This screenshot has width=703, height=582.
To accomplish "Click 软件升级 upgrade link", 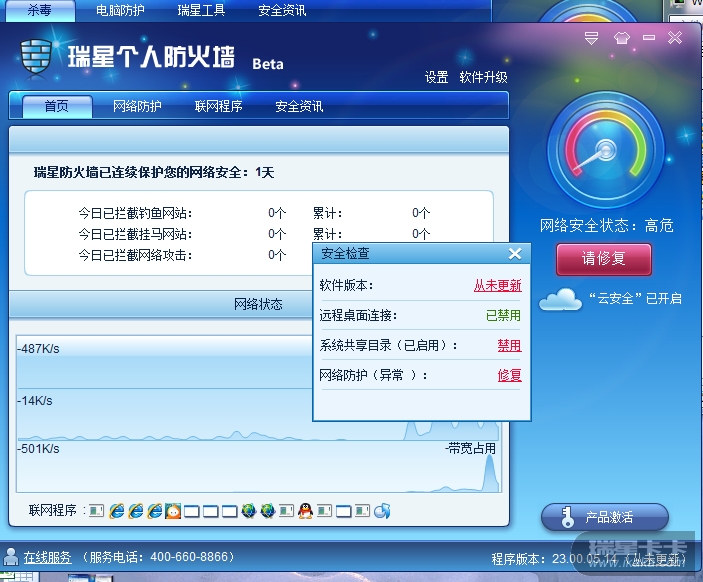I will click(483, 78).
